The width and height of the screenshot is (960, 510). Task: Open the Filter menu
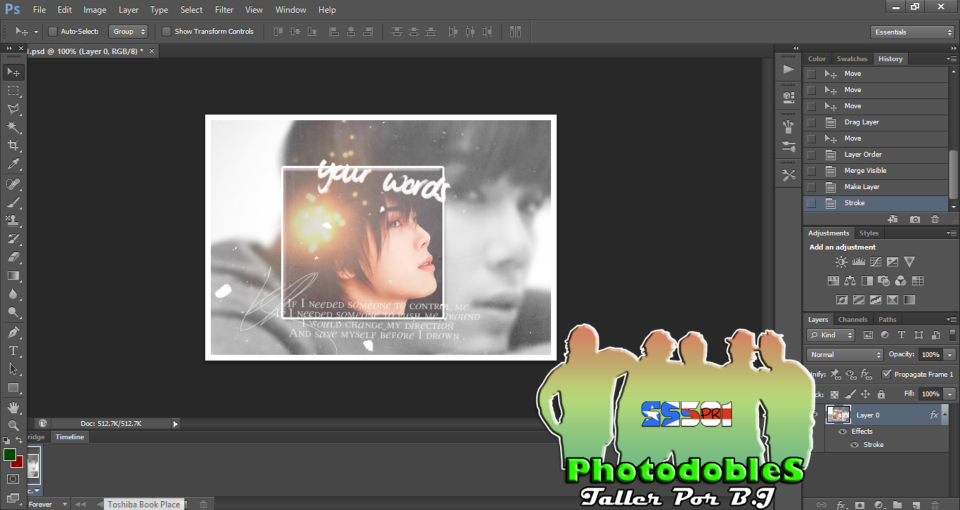[224, 10]
